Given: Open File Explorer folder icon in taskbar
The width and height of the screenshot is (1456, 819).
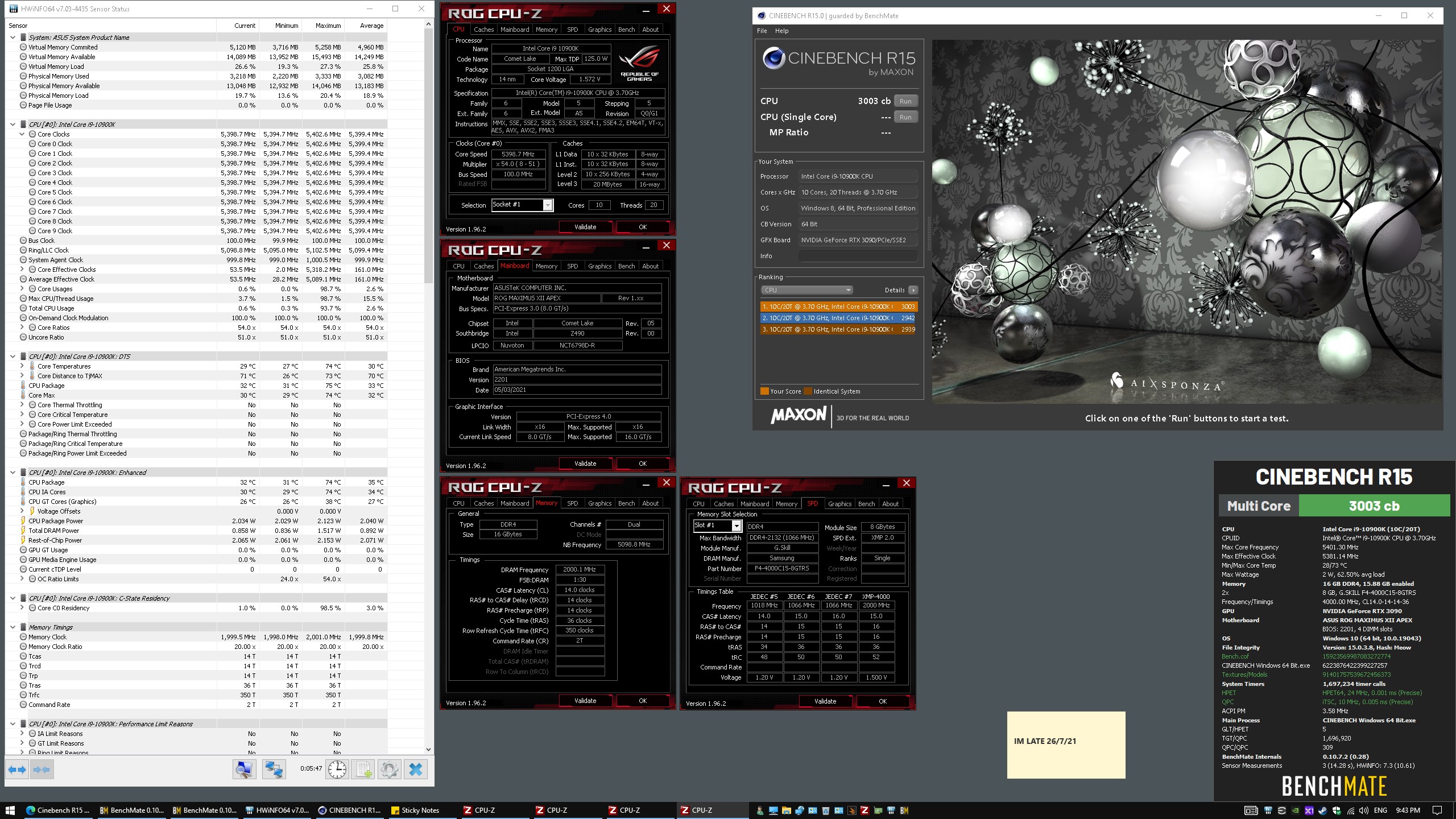Looking at the screenshot, I should tap(787, 810).
